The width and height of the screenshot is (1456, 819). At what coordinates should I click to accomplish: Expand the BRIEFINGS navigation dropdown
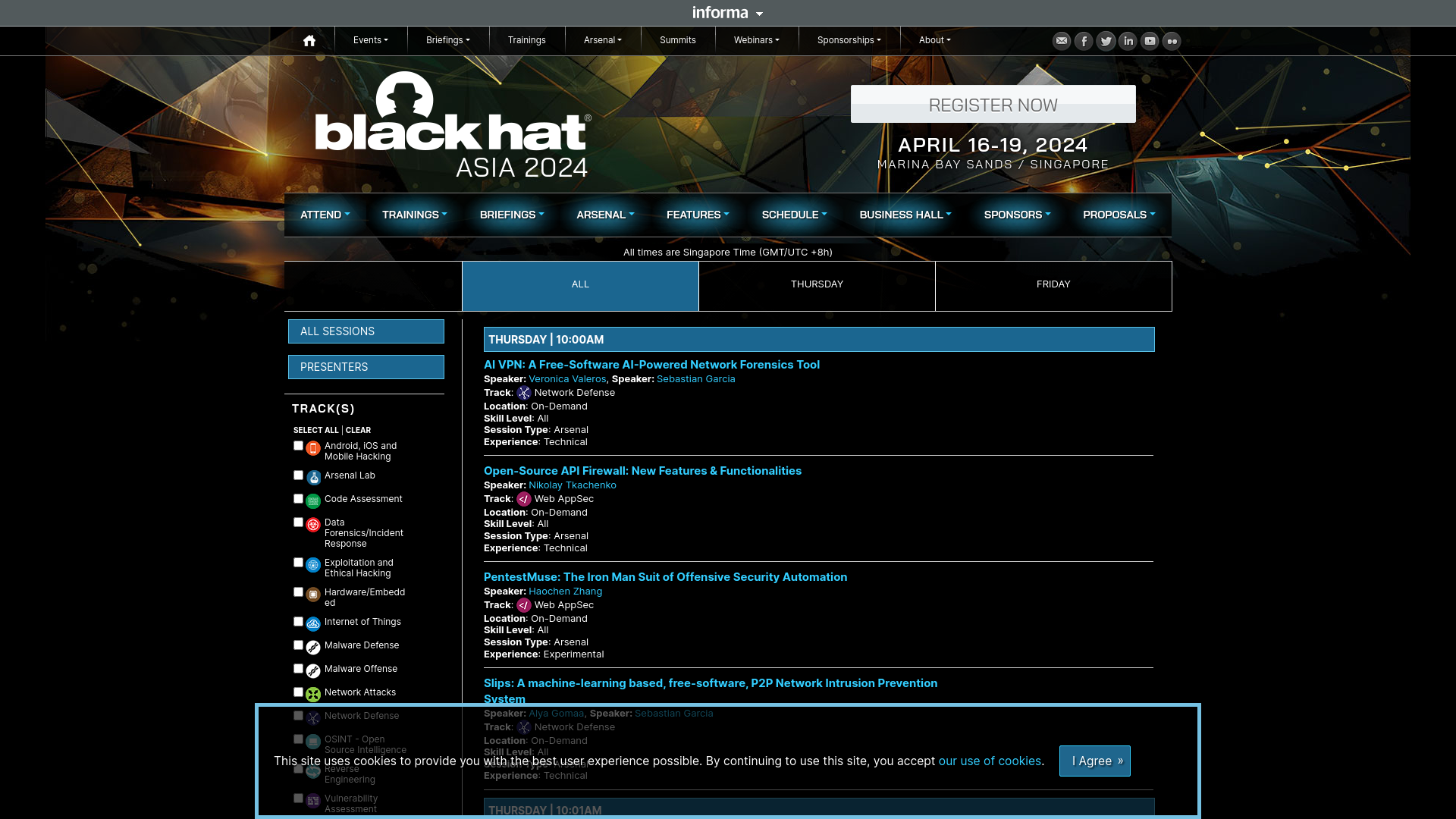(510, 214)
